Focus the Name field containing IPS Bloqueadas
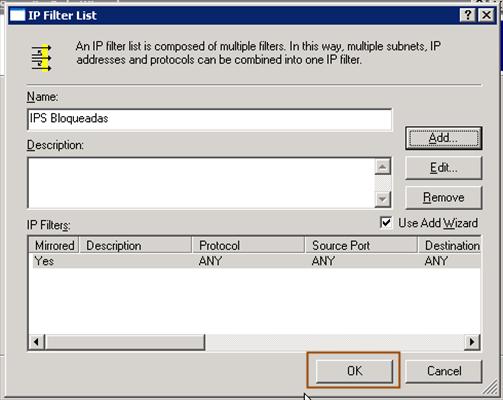The image size is (503, 400). click(210, 119)
